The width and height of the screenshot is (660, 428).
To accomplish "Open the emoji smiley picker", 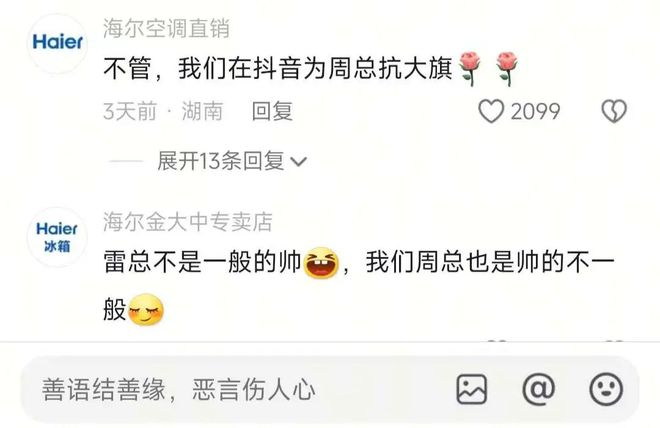I will tap(606, 389).
